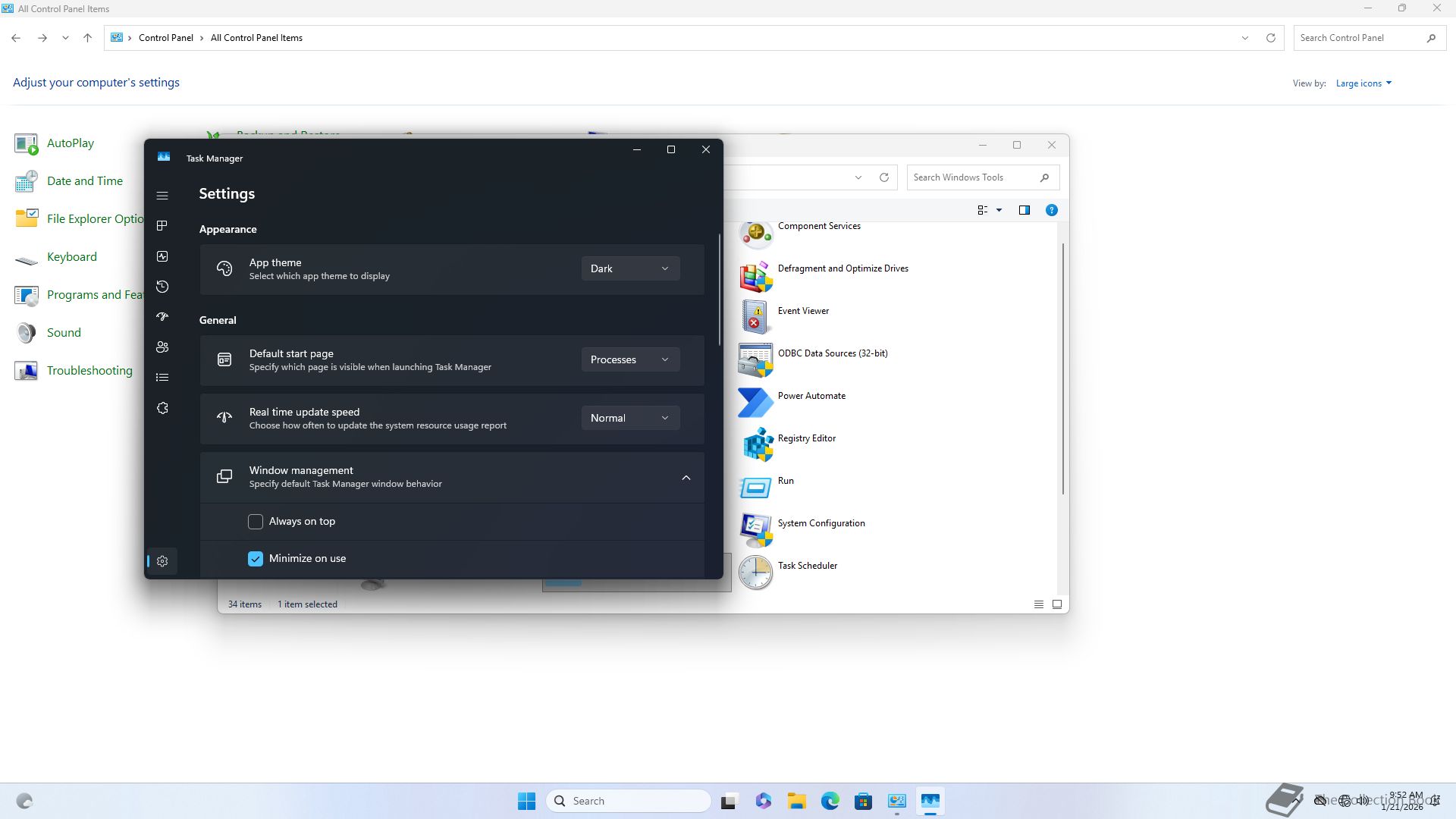1456x819 pixels.
Task: Open Microsoft Edge from the taskbar
Action: click(830, 801)
